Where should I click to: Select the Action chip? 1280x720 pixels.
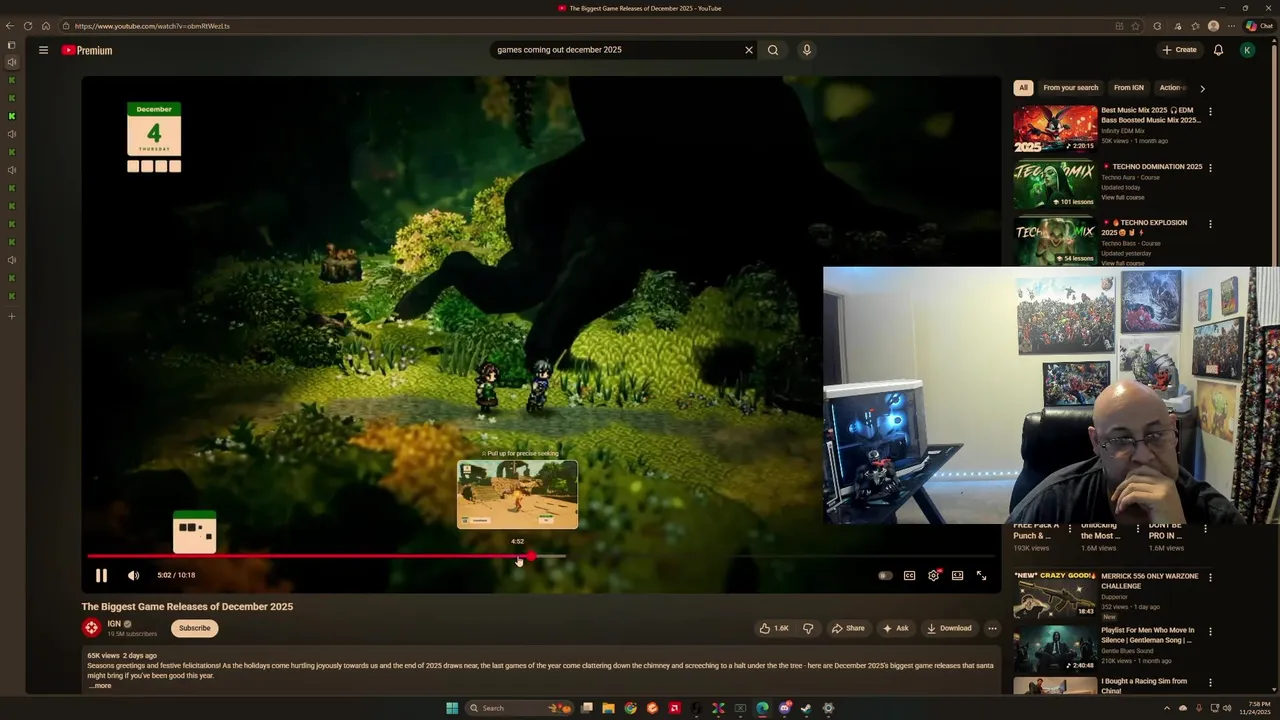pyautogui.click(x=1171, y=88)
